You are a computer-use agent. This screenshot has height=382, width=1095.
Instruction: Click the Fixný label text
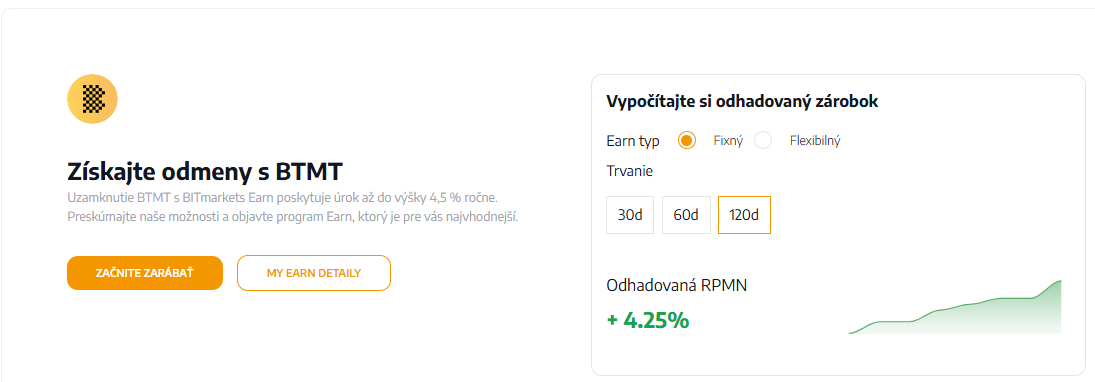[728, 140]
